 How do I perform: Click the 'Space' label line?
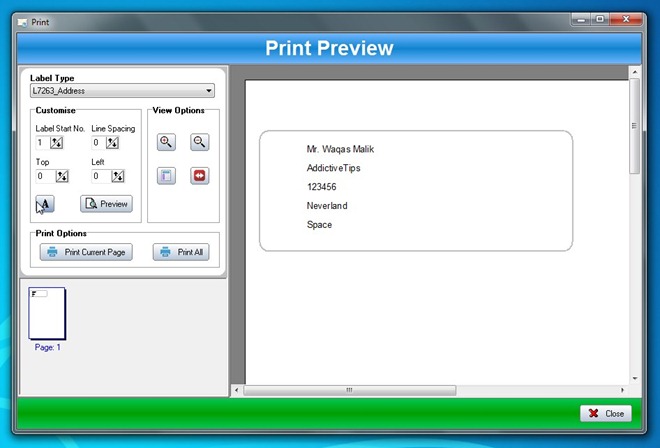319,225
